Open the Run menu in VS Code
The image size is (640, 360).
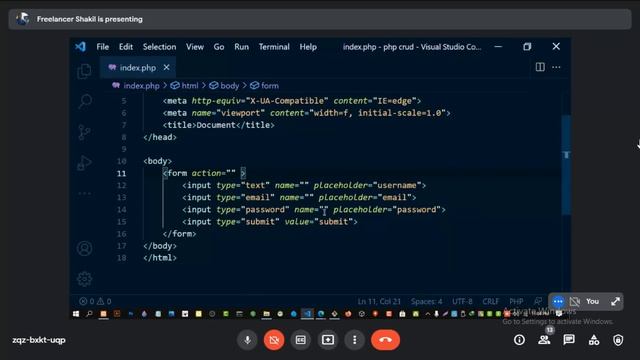241,47
